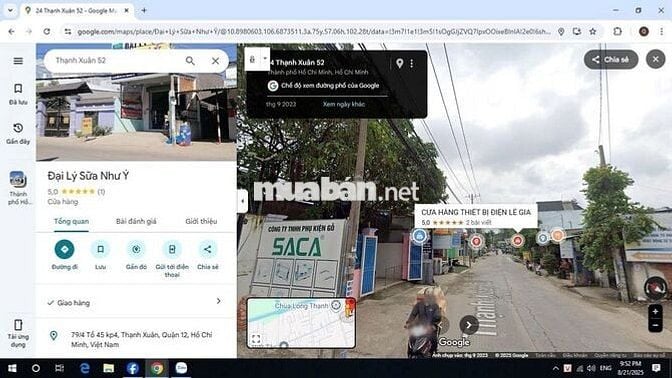Image resolution: width=672 pixels, height=378 pixels.
Task: Click the Đường đi directions icon
Action: [x=64, y=249]
